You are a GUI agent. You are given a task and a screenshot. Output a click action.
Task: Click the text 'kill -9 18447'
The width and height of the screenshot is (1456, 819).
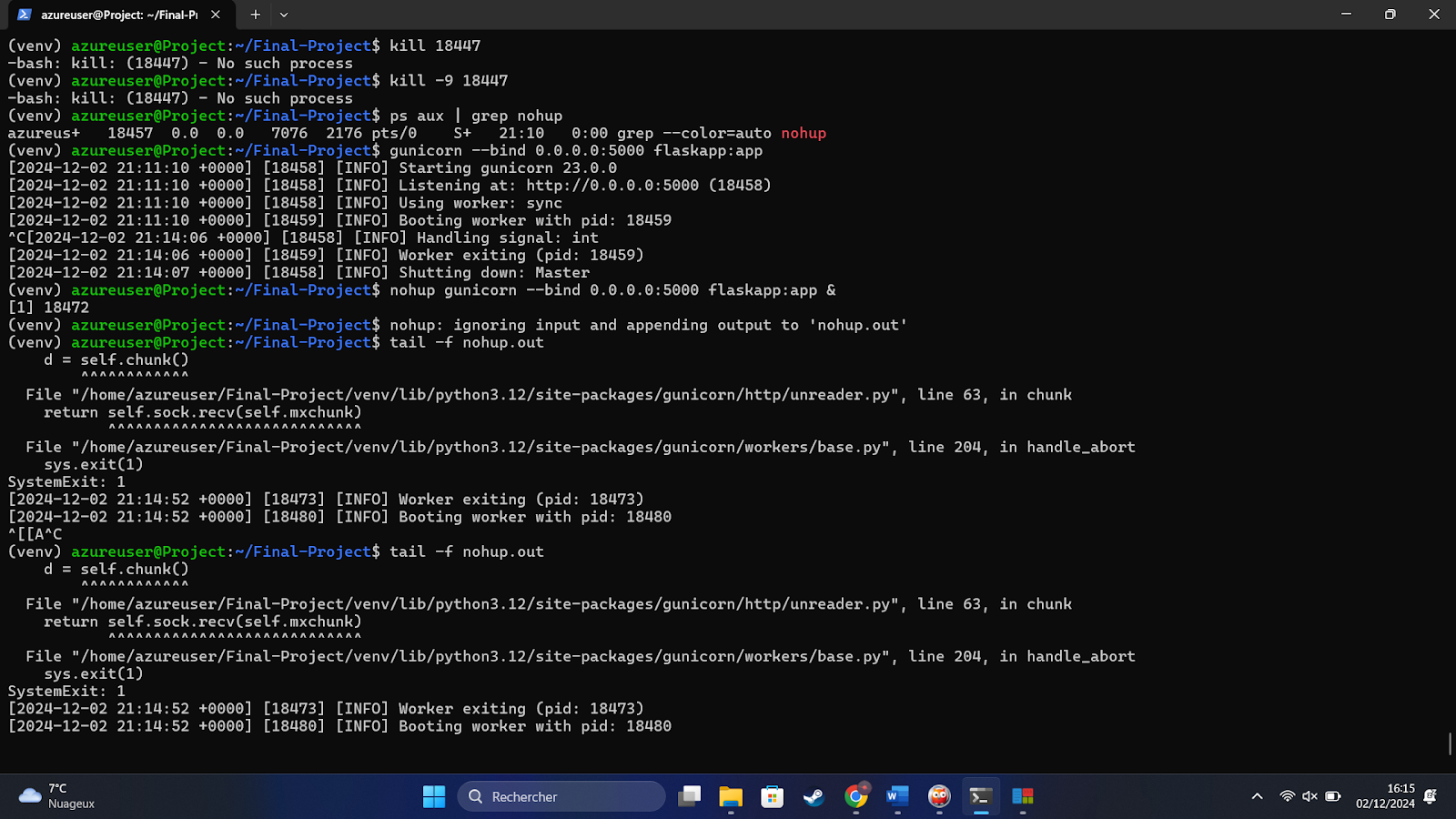point(449,81)
